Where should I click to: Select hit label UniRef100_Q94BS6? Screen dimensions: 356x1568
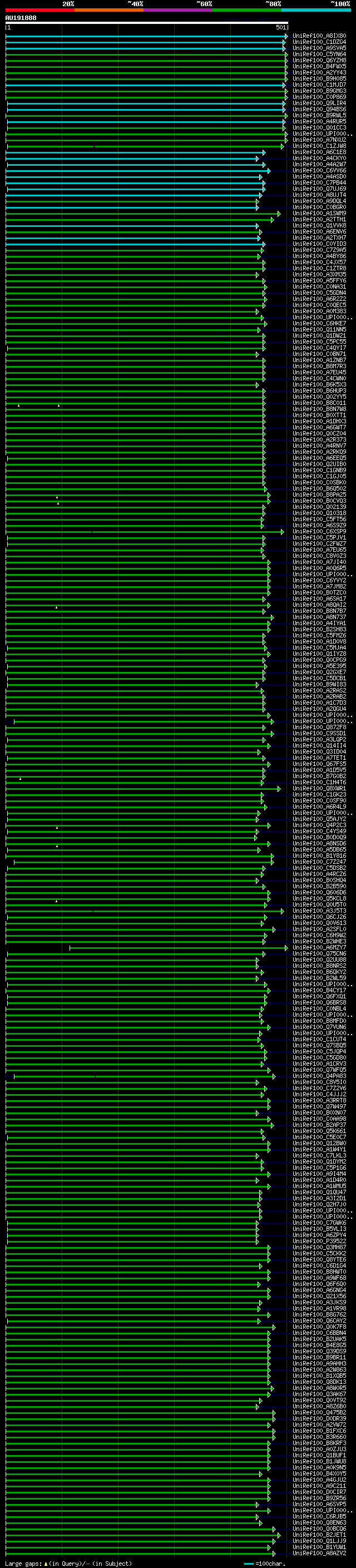tap(319, 109)
